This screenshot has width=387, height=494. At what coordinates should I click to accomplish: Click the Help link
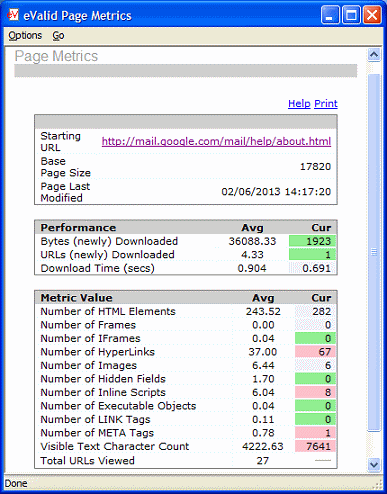tap(299, 104)
